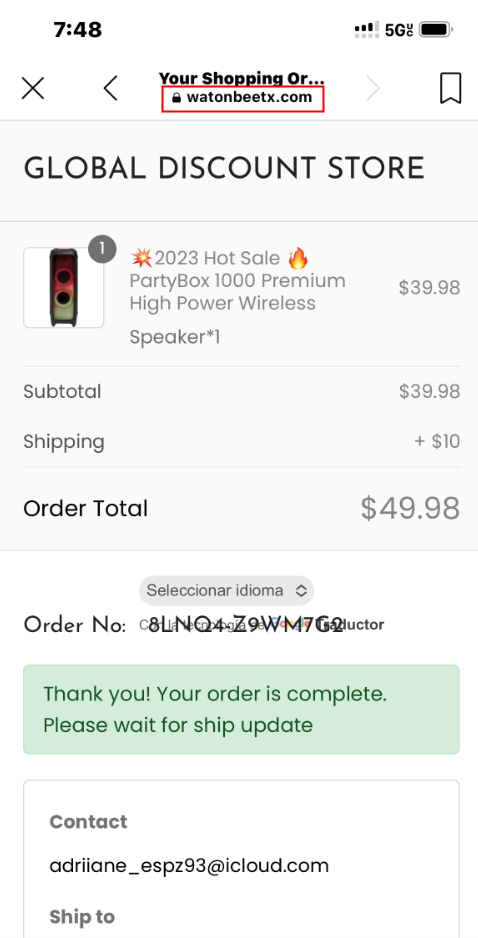Close the in-app browser with X icon
This screenshot has width=478, height=938.
click(x=33, y=89)
